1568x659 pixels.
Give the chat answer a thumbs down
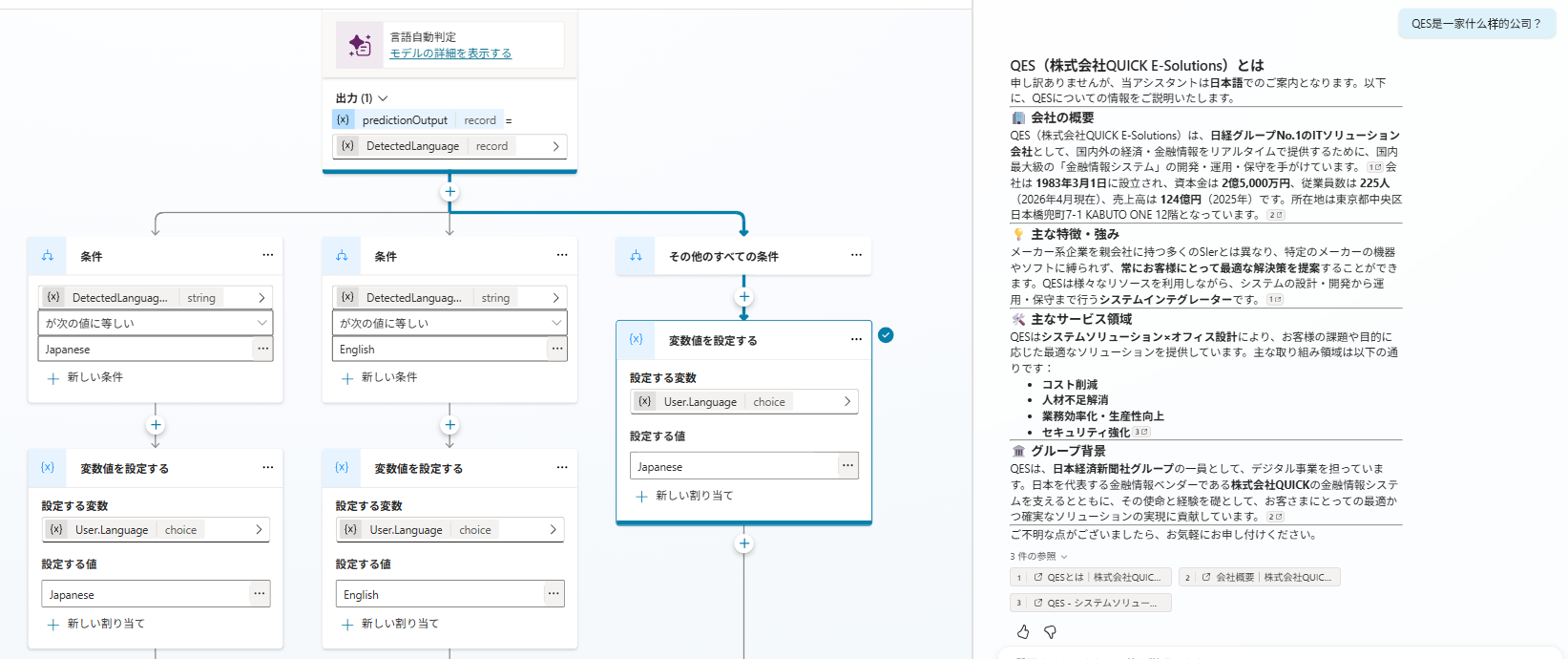(1050, 631)
